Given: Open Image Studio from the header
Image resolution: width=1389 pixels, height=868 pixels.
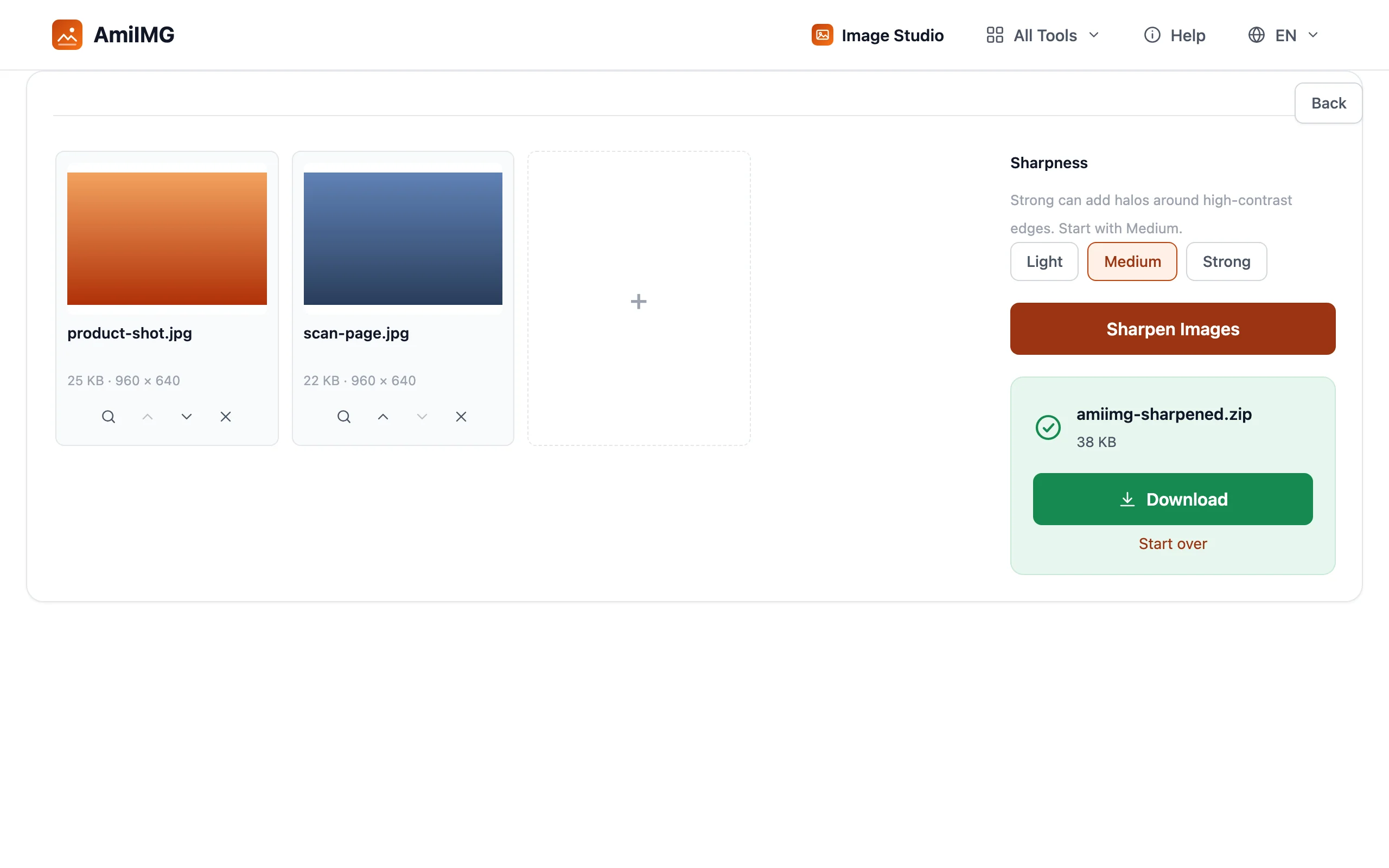Looking at the screenshot, I should pyautogui.click(x=877, y=35).
